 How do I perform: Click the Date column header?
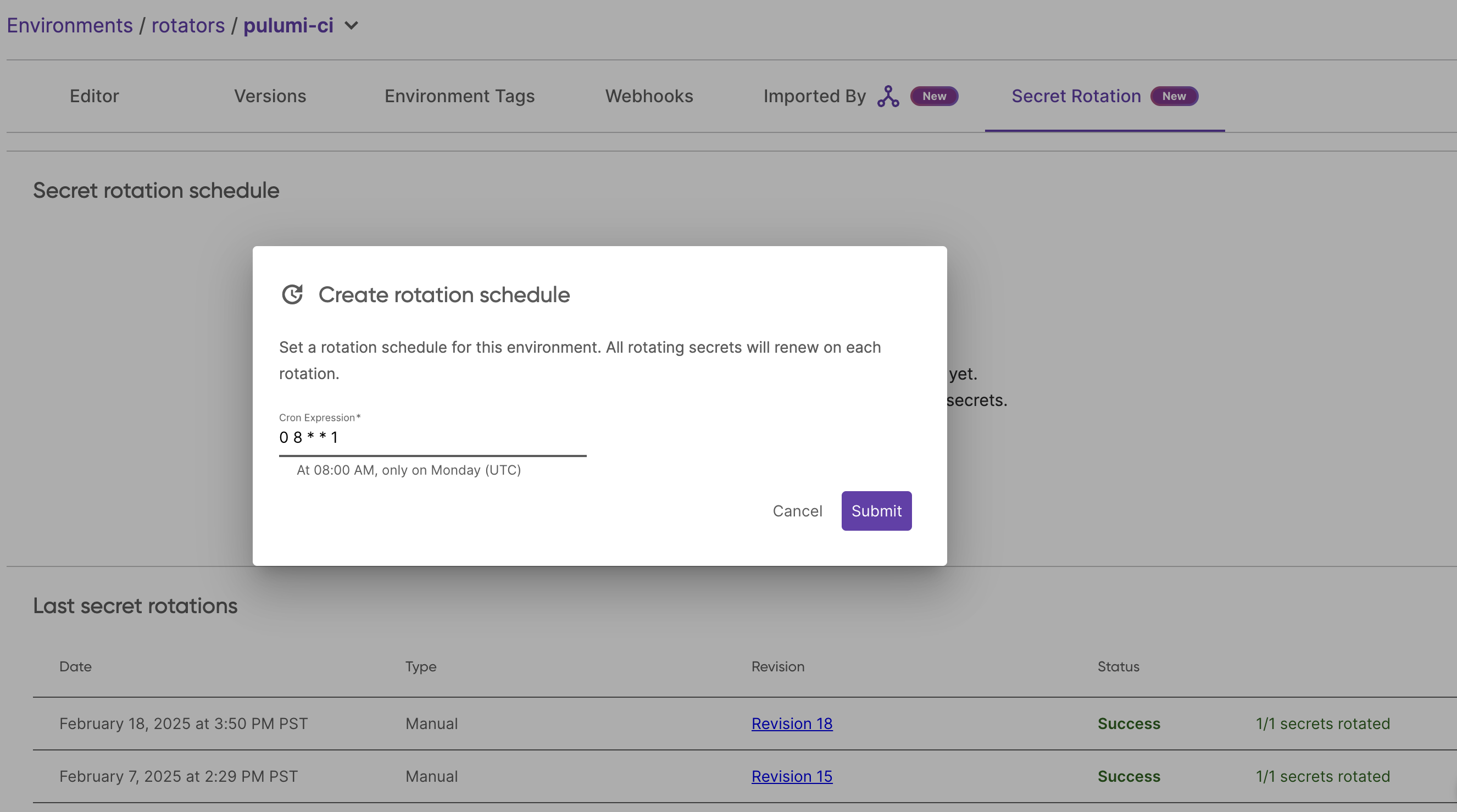pyautogui.click(x=75, y=666)
